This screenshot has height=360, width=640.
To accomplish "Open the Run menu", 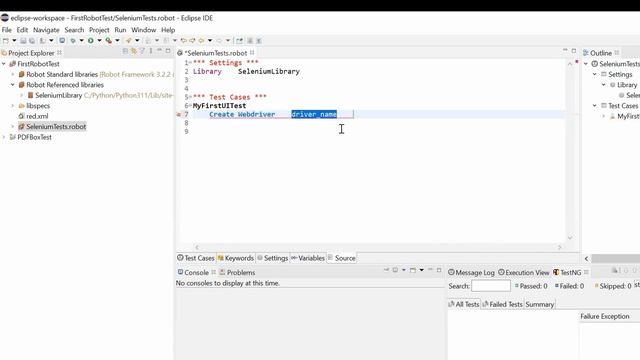I will point(120,30).
